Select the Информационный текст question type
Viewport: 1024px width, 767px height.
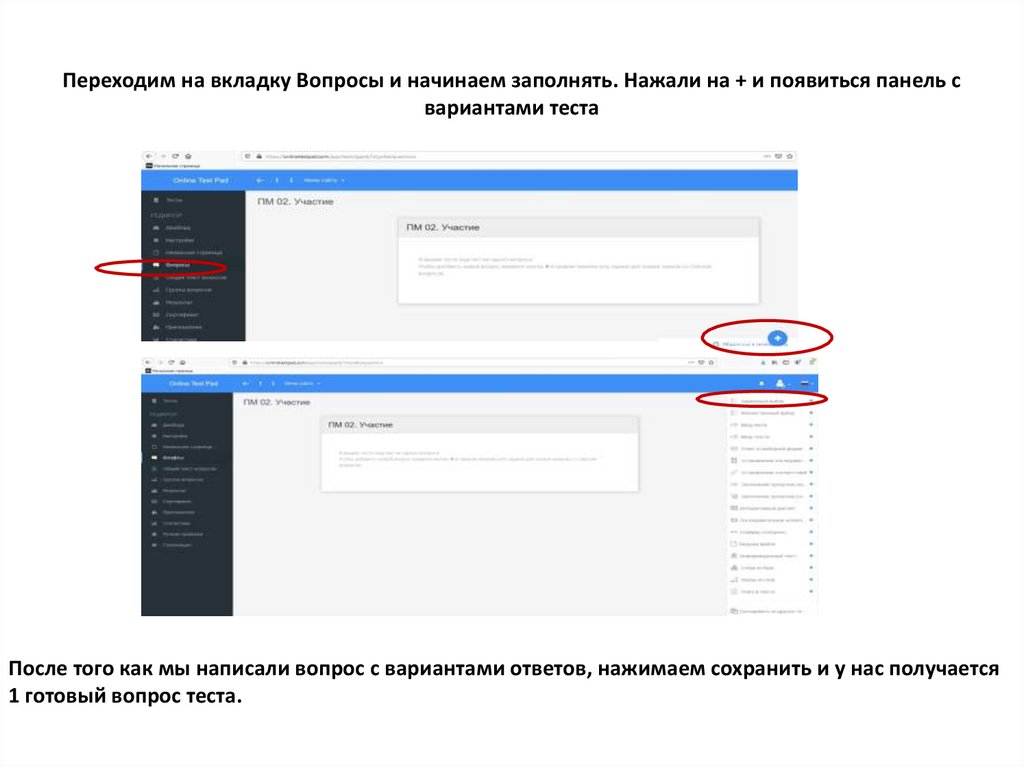click(x=771, y=556)
